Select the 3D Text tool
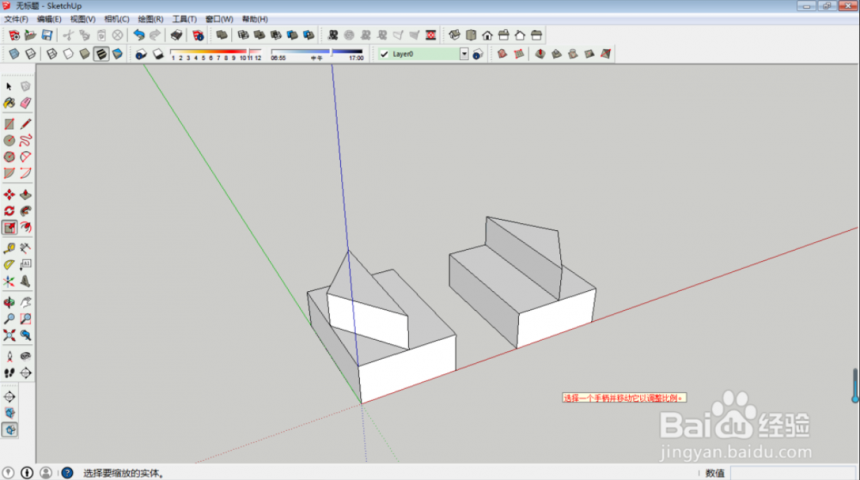The width and height of the screenshot is (860, 480). 25,281
